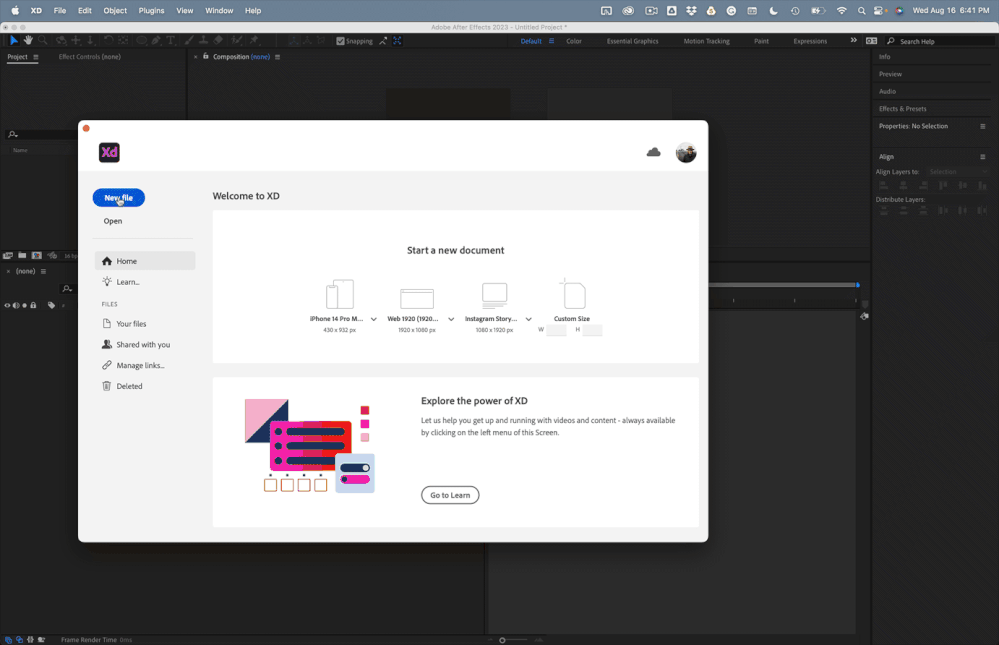
Task: Click the custom size width field
Action: (x=556, y=330)
